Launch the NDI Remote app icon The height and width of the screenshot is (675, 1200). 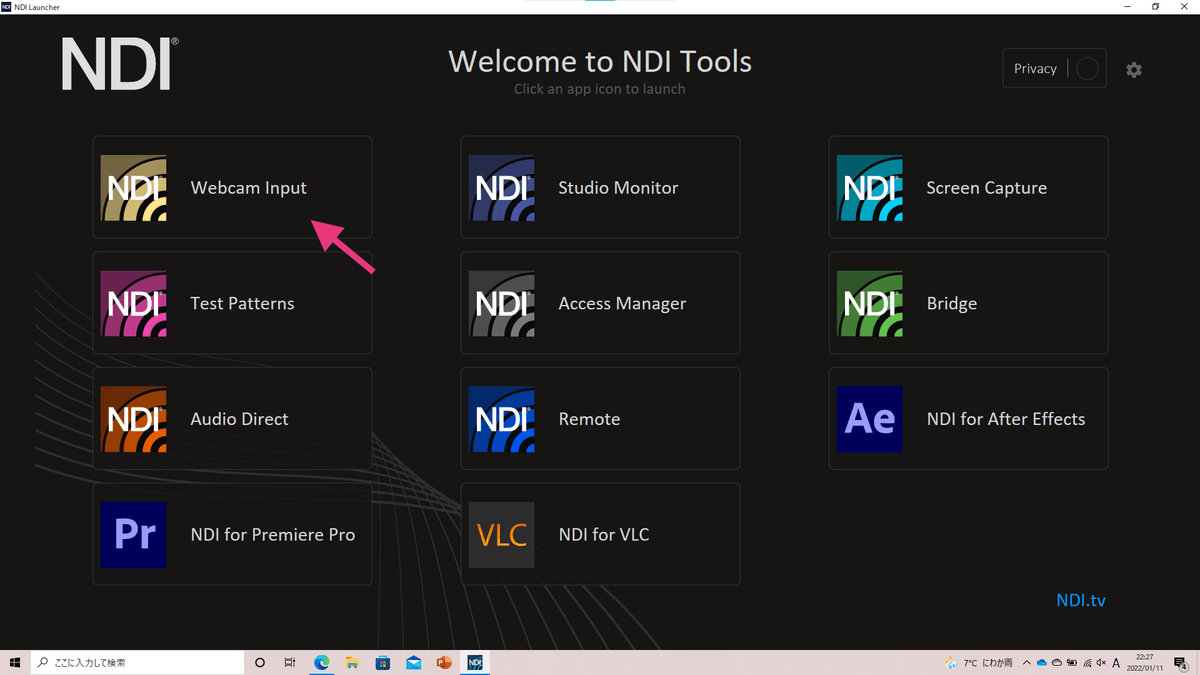[502, 419]
